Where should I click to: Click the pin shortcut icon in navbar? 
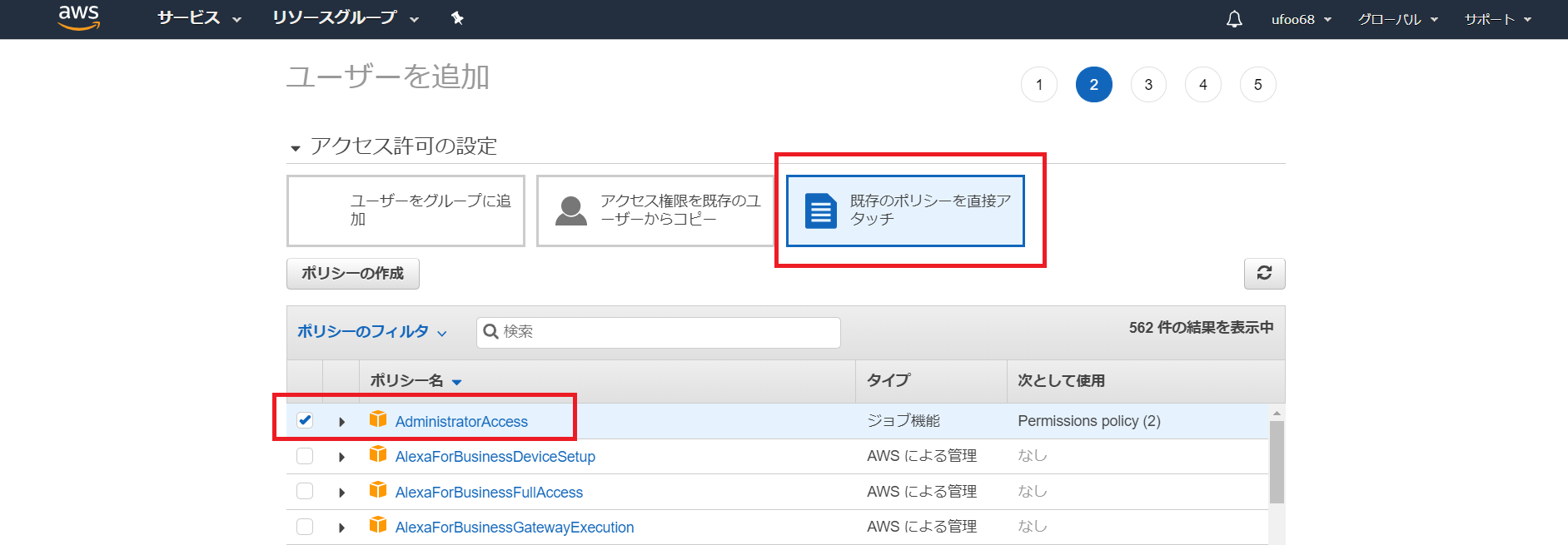(457, 18)
